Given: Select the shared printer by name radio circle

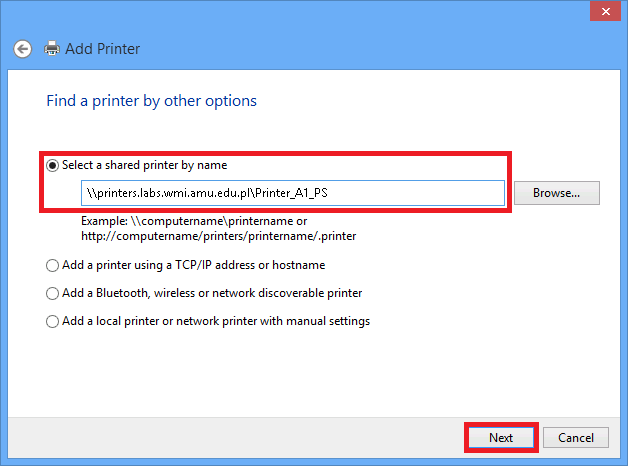Looking at the screenshot, I should [x=52, y=165].
